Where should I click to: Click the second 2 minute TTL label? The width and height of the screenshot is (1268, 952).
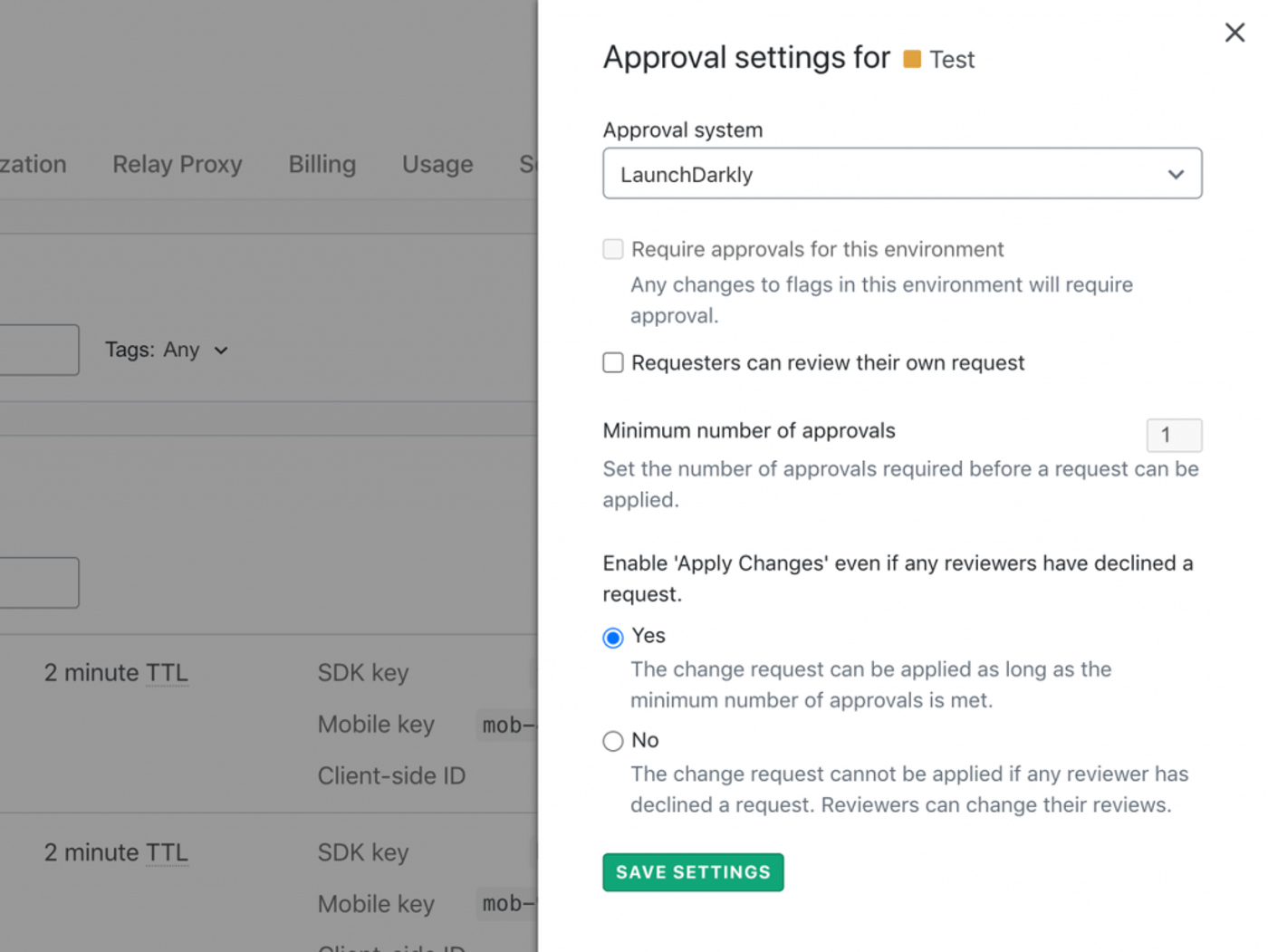116,853
